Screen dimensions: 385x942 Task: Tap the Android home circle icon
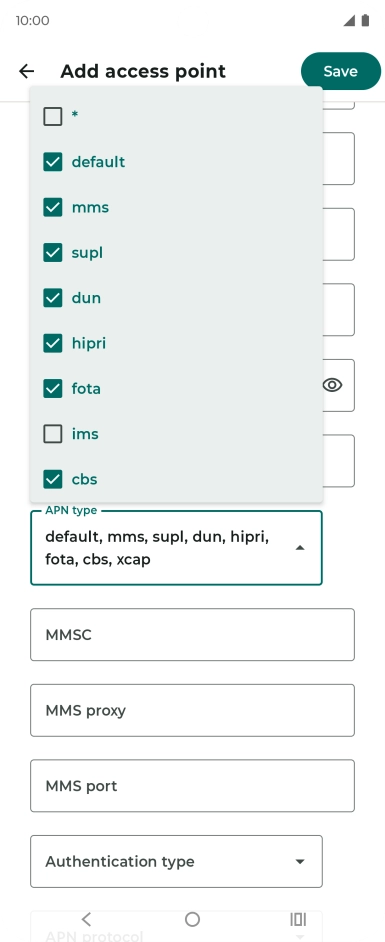pos(192,919)
